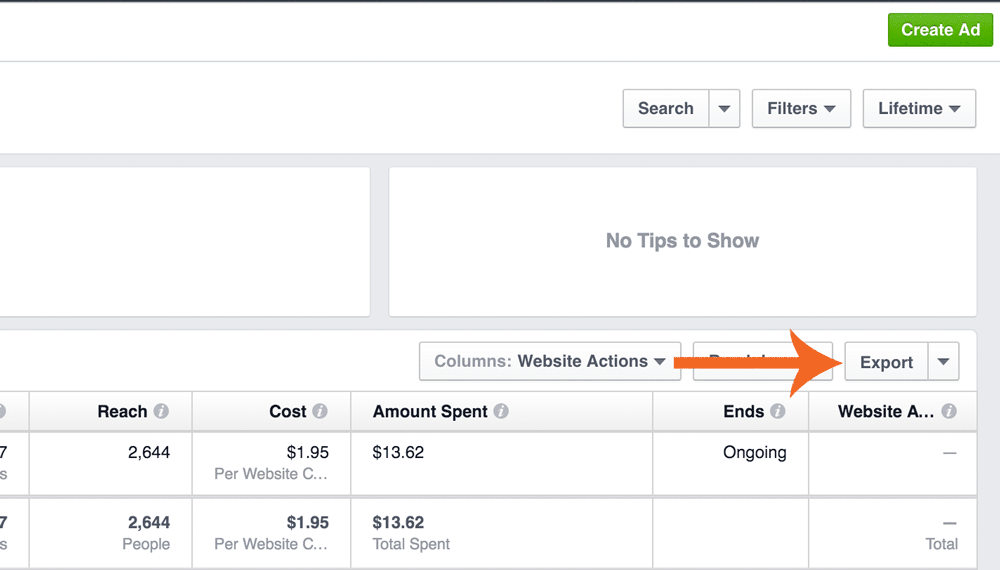Screen dimensions: 1000x570
Task: Click the $1.95 cost in first row
Action: coord(307,453)
